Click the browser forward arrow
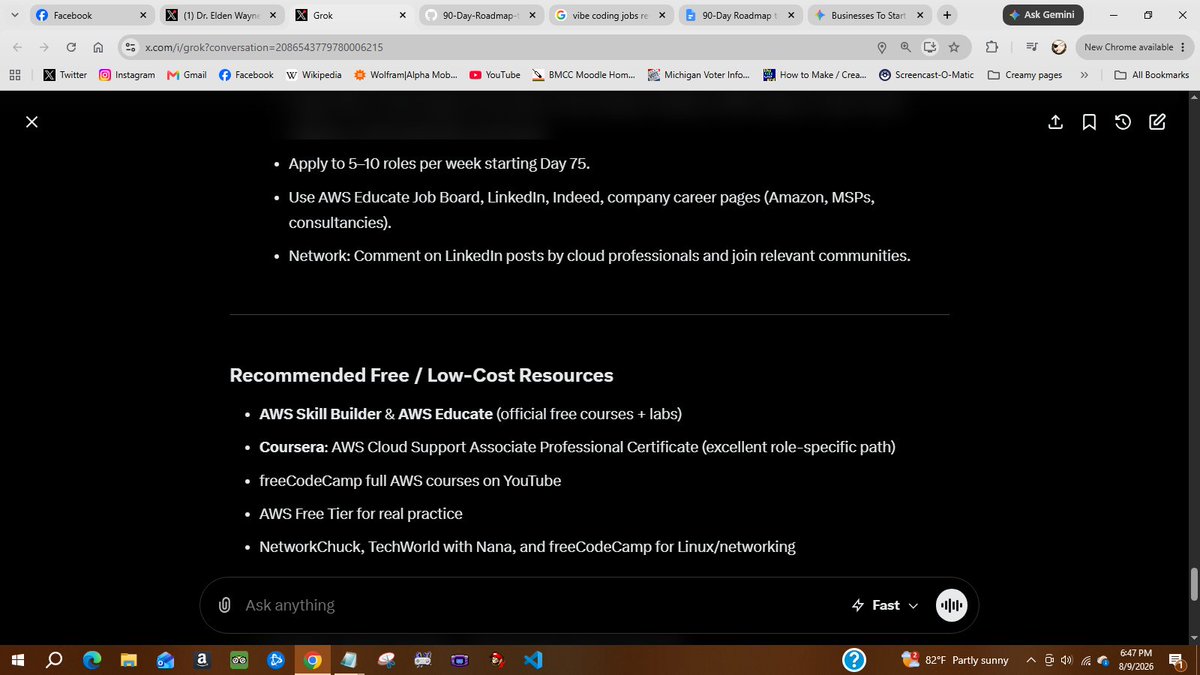Image resolution: width=1200 pixels, height=675 pixels. (44, 47)
